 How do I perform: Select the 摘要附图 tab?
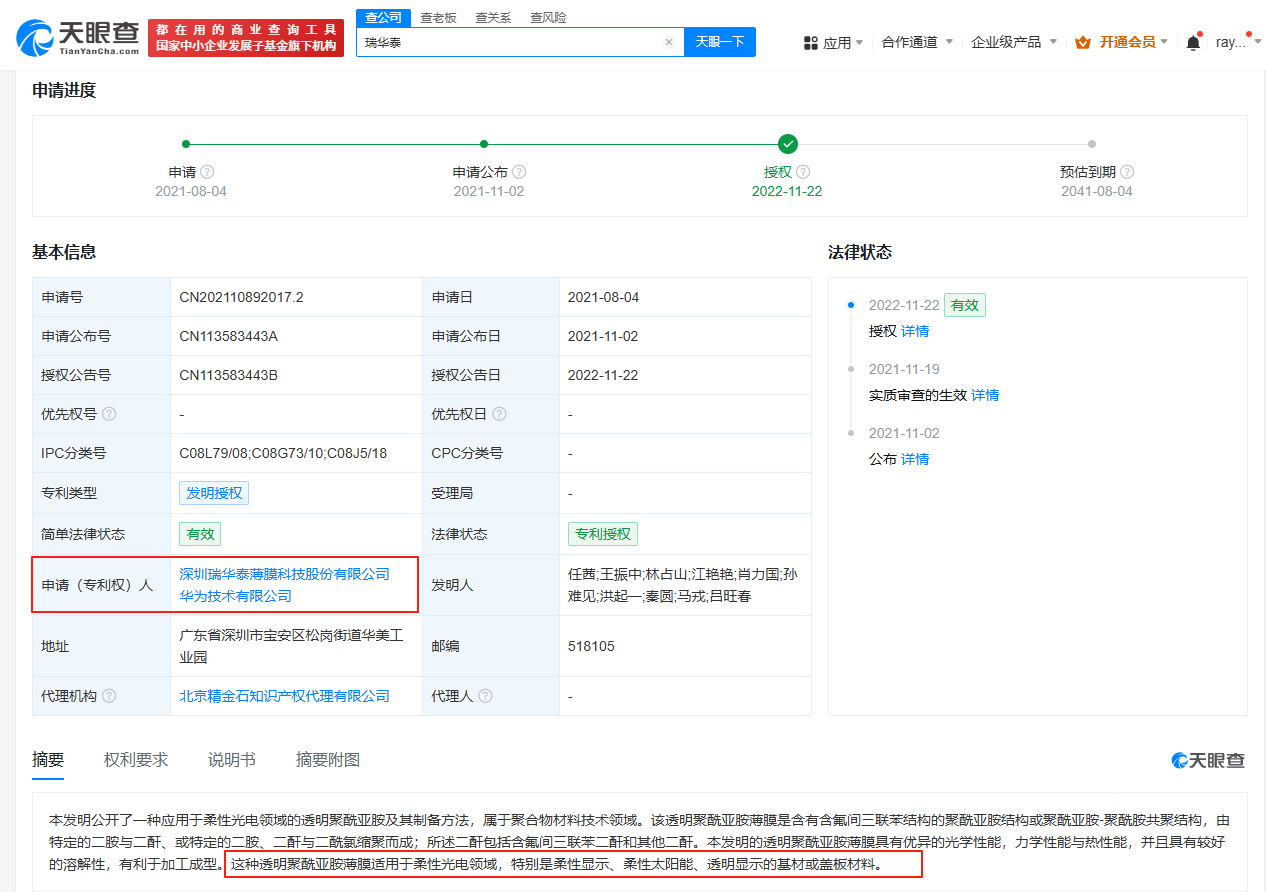328,760
